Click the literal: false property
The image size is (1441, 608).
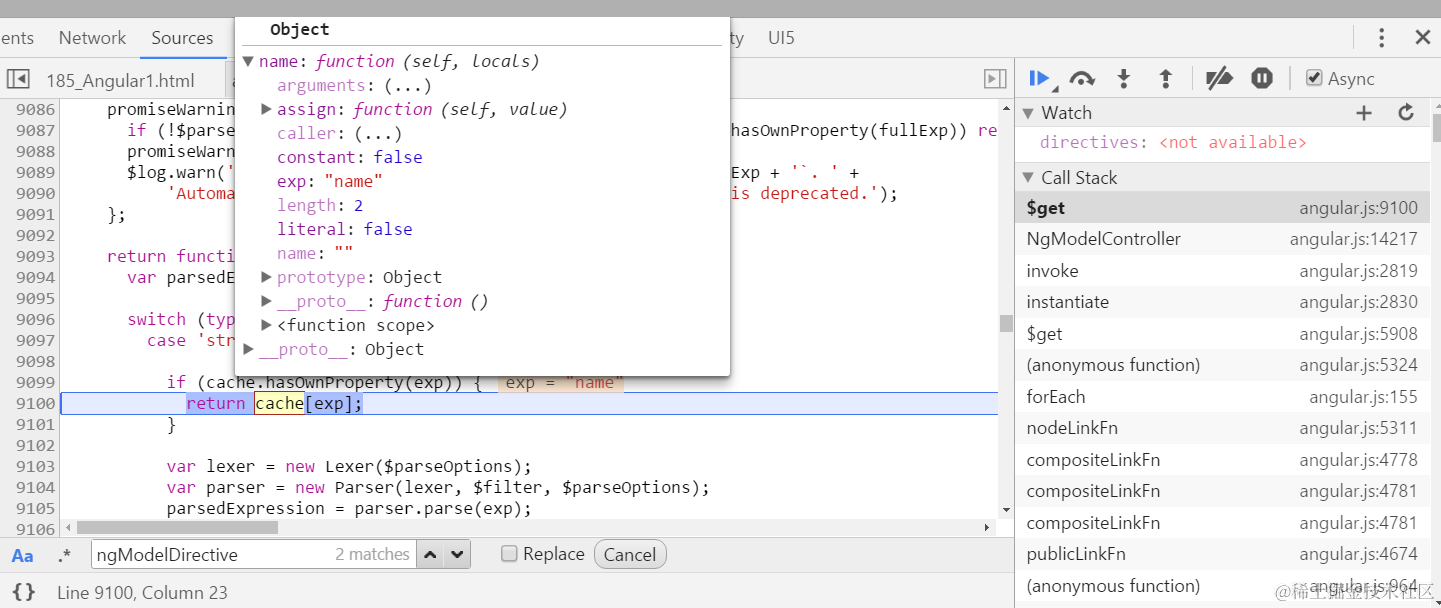tap(344, 230)
